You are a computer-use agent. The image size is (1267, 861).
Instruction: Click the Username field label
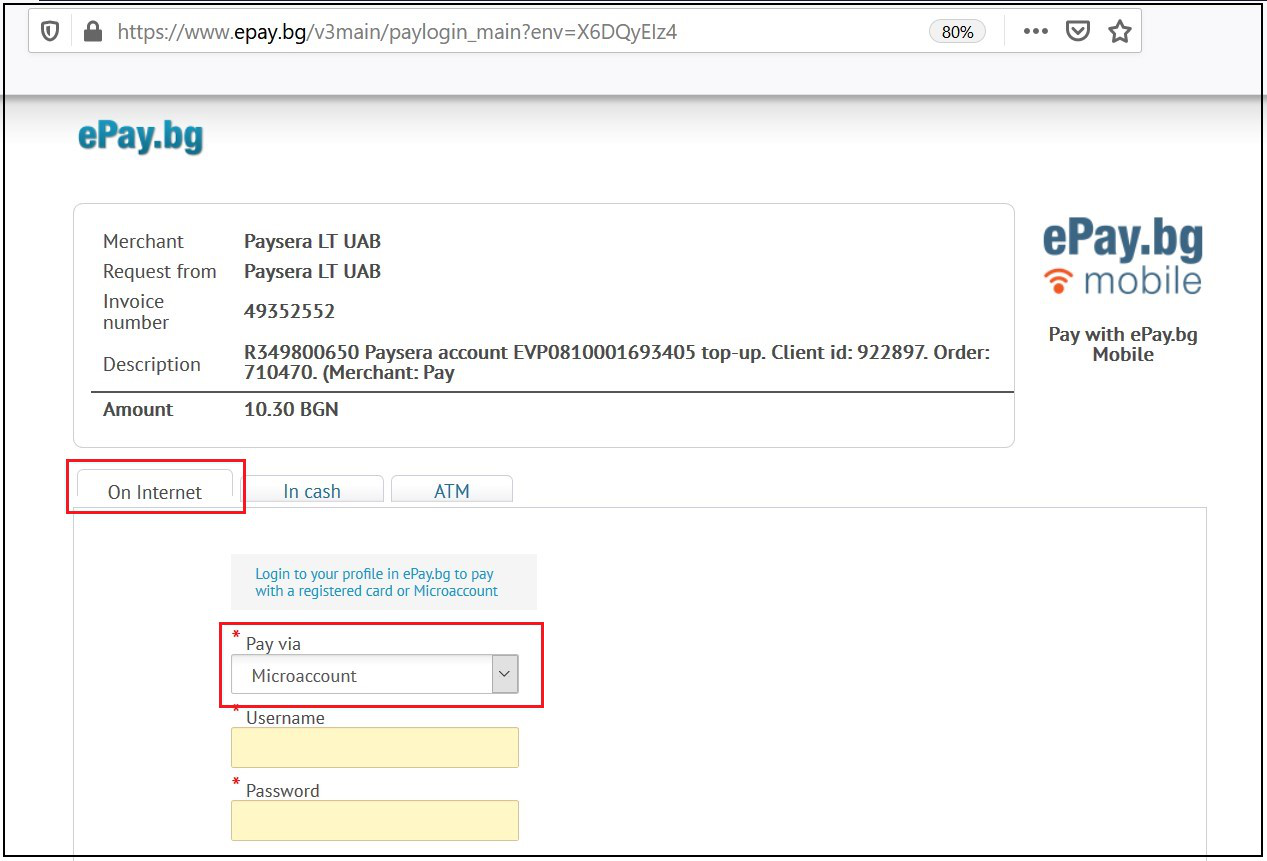[285, 717]
